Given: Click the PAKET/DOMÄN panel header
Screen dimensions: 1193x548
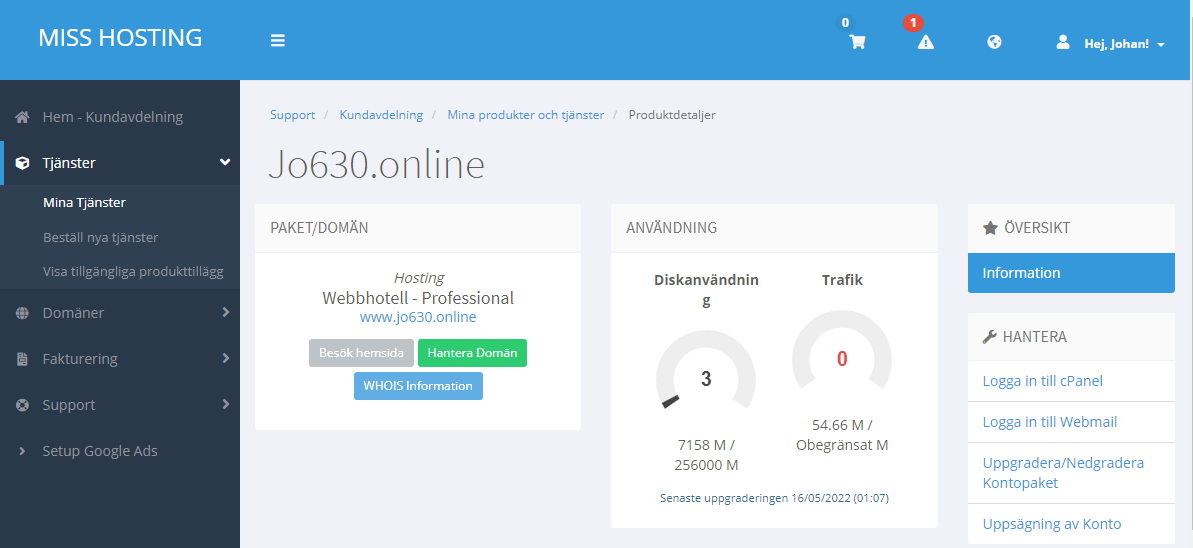Looking at the screenshot, I should 418,228.
